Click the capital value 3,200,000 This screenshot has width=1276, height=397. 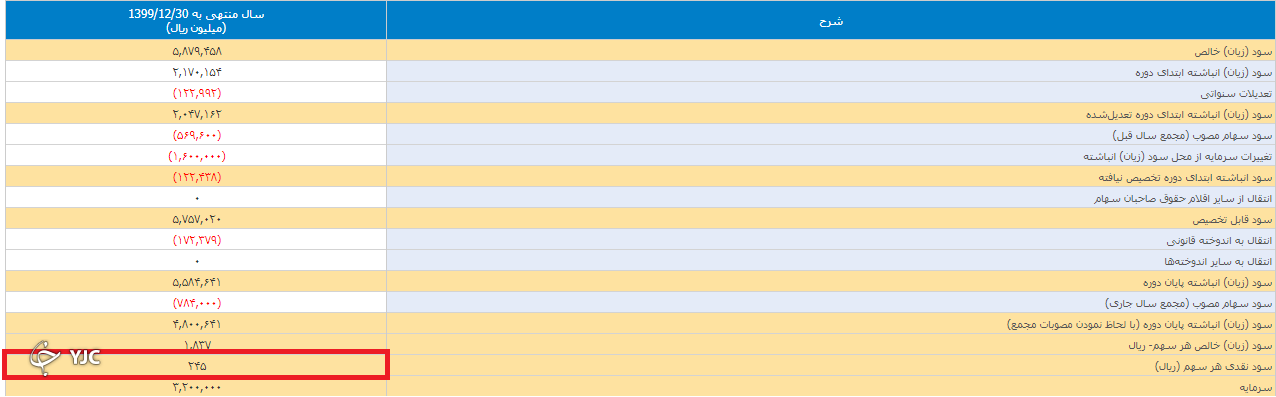point(197,387)
